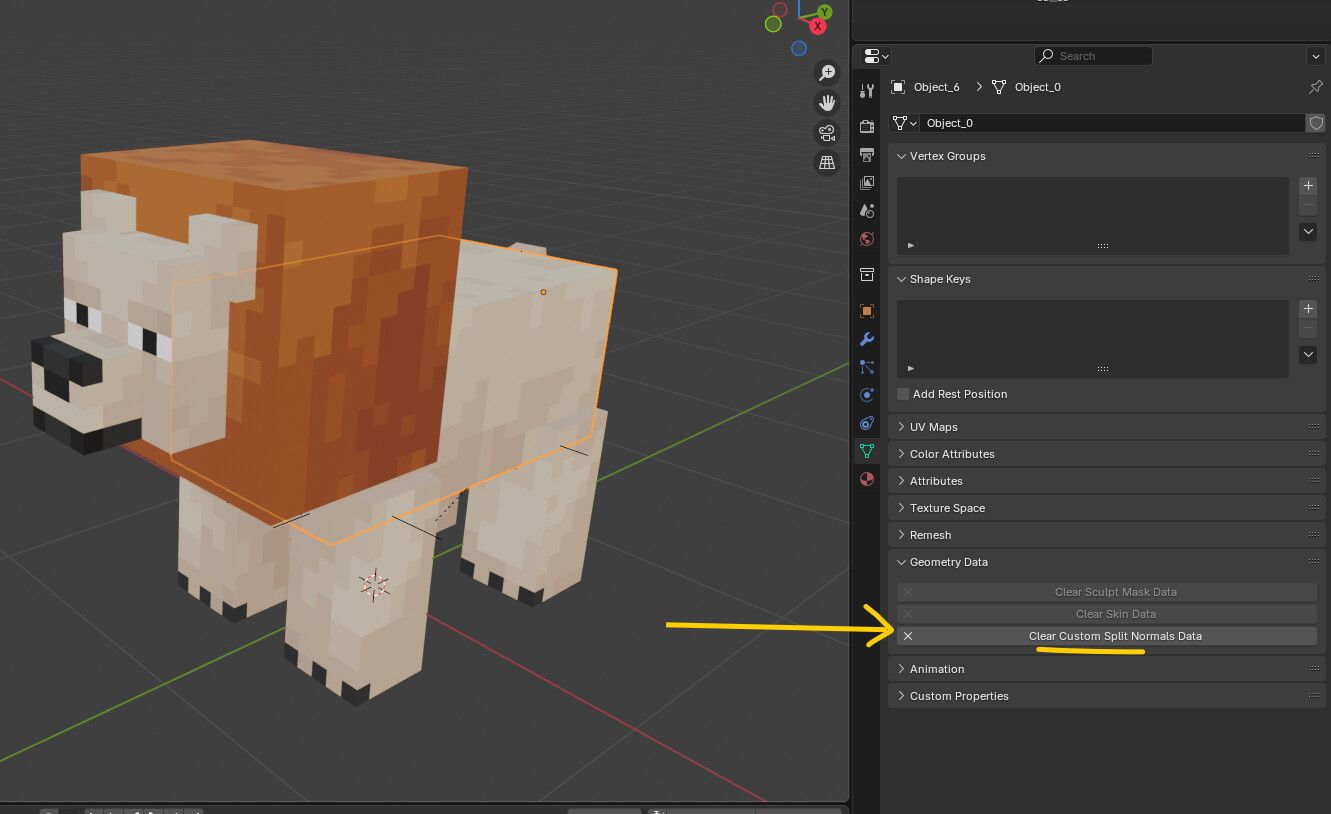Click the blue negative-axis gizmo circle
1331x814 pixels.
tap(799, 48)
